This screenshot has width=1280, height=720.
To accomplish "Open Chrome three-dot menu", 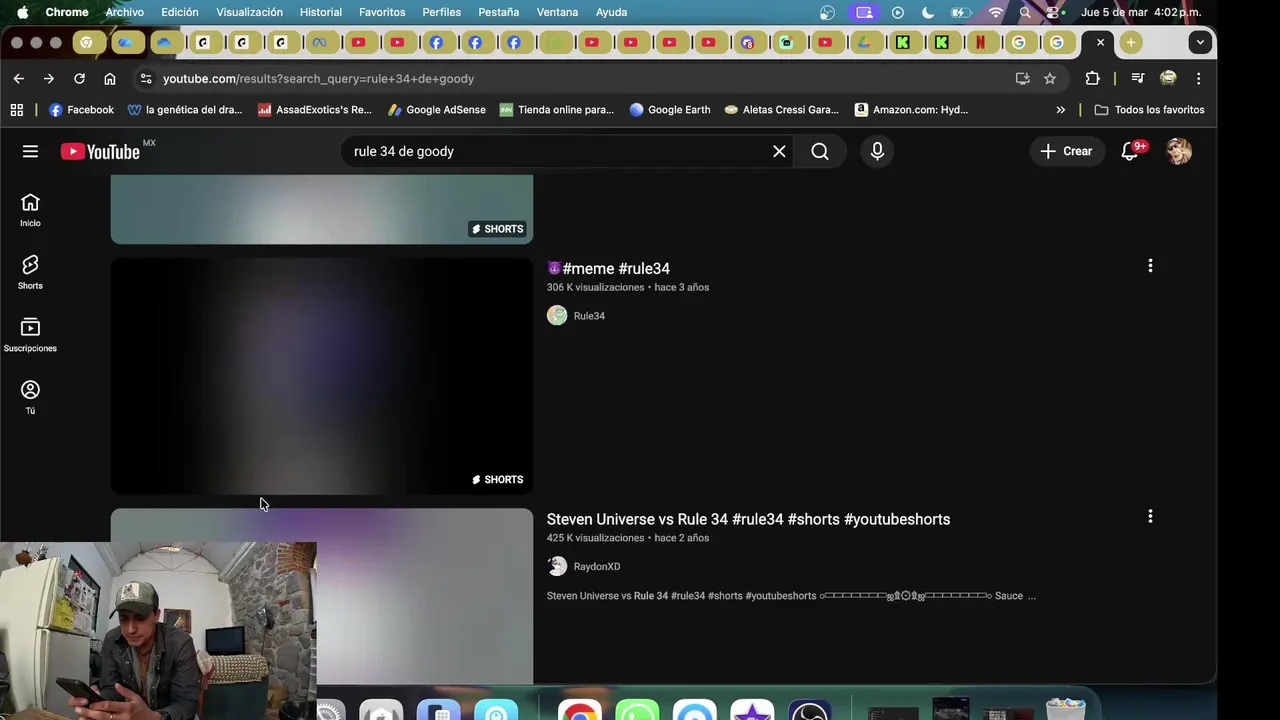I will coord(1198,78).
